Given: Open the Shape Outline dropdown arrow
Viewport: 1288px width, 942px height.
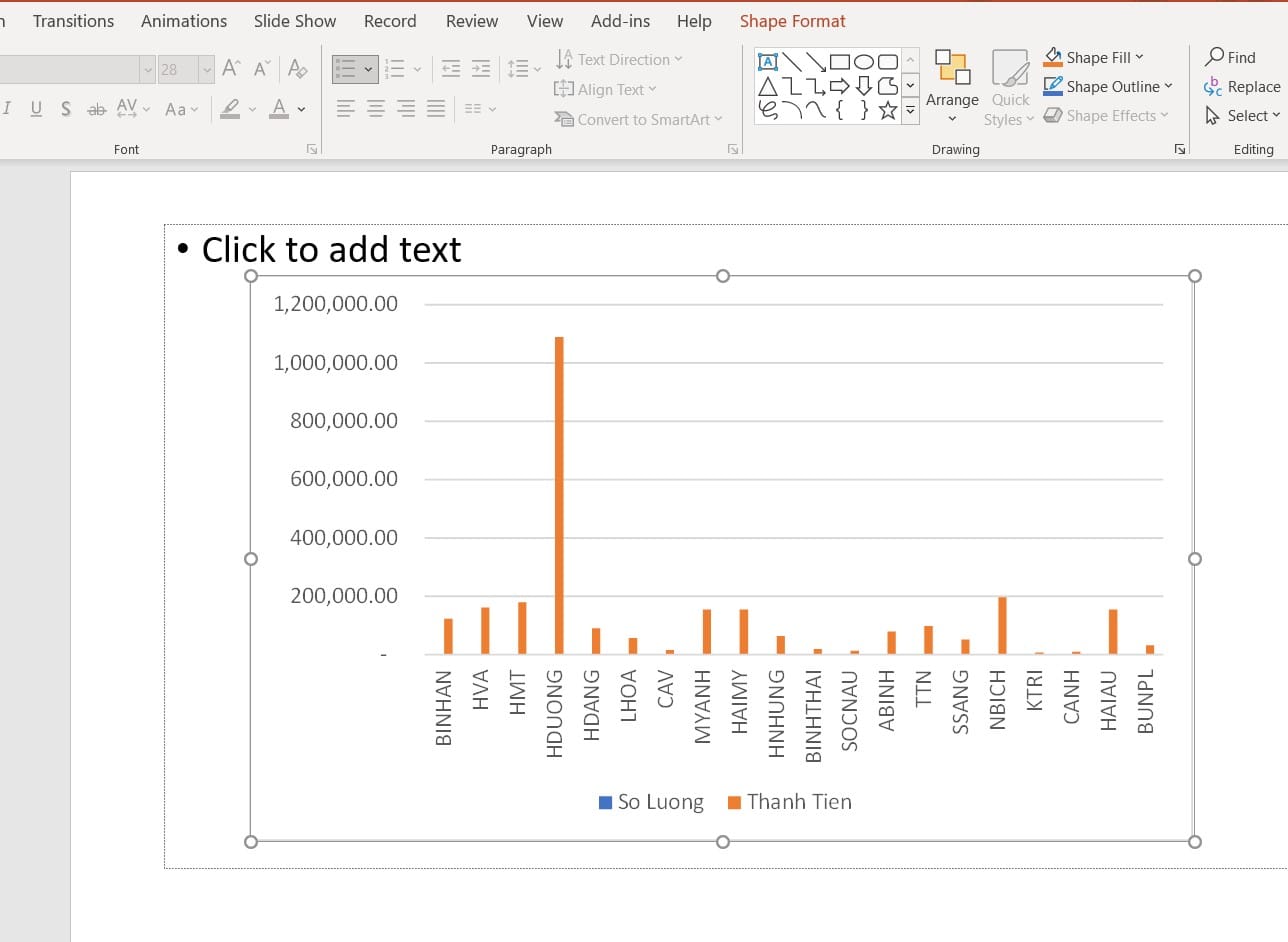Looking at the screenshot, I should pos(1168,86).
